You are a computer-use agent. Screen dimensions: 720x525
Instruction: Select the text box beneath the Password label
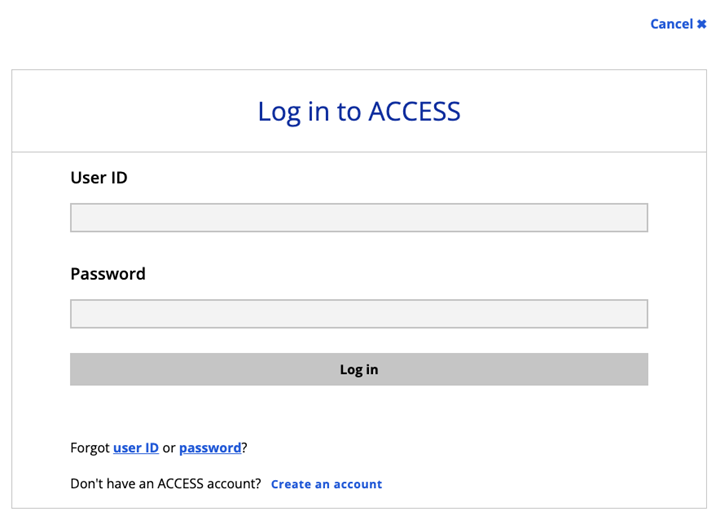click(x=359, y=314)
